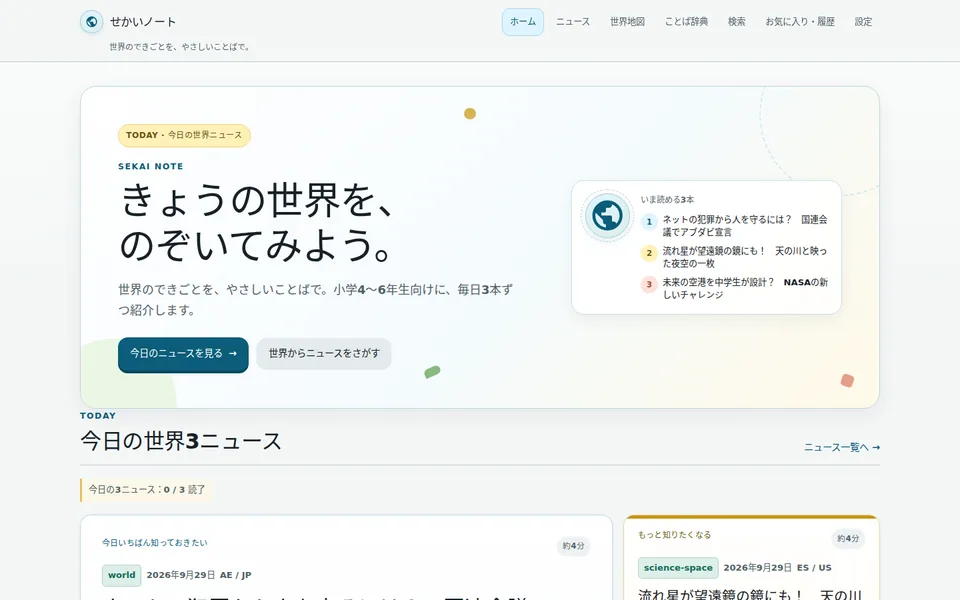
Task: Open the 検索 nav item
Action: coord(737,22)
